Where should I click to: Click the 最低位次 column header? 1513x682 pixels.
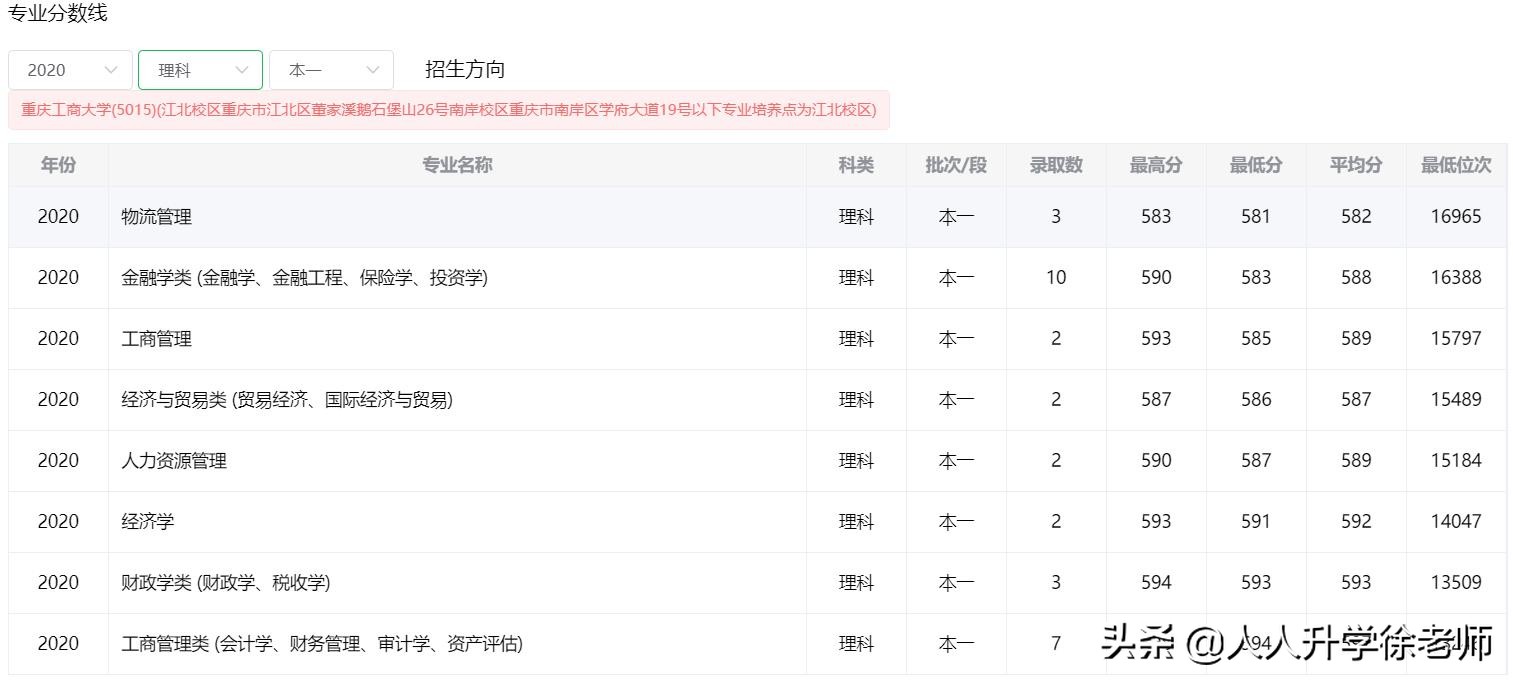coord(1455,165)
